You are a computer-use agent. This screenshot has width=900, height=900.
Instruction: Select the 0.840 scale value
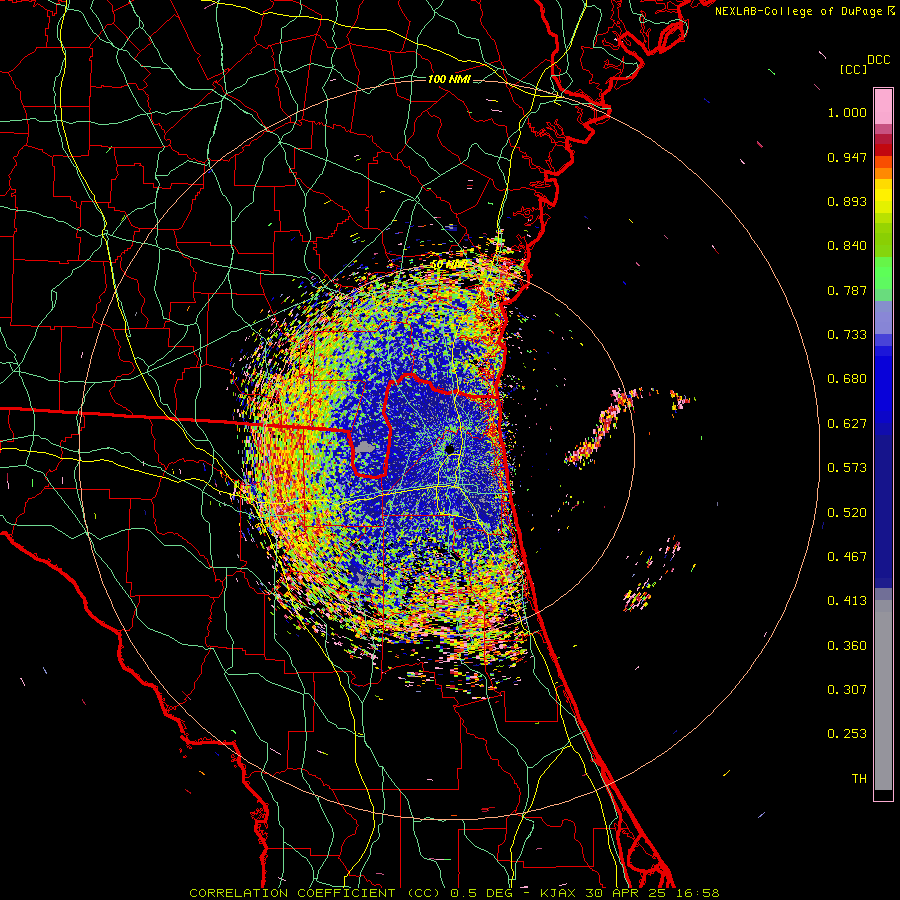(x=847, y=246)
